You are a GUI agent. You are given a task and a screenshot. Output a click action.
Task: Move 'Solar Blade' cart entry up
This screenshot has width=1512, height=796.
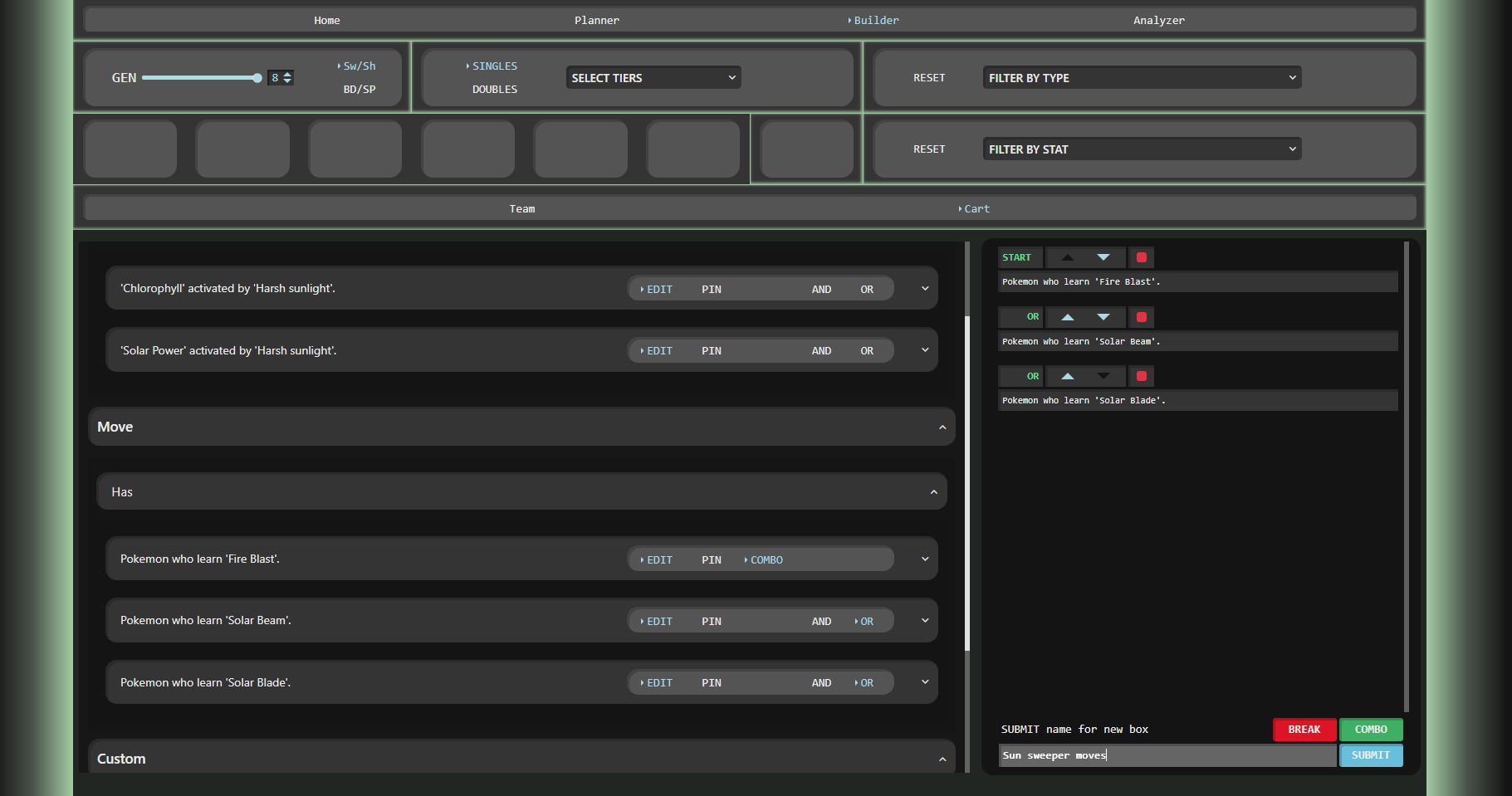(x=1068, y=377)
